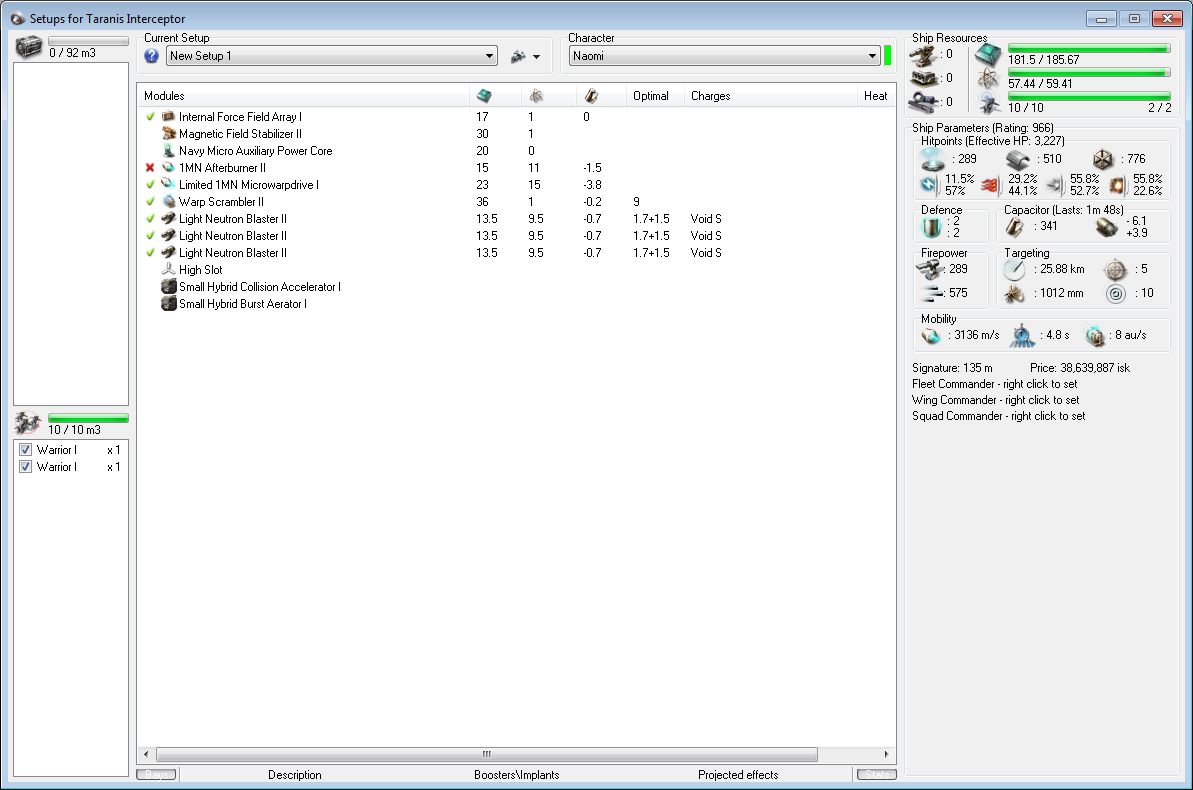Open the blue question mark help icon
The width and height of the screenshot is (1193, 790).
pyautogui.click(x=151, y=56)
